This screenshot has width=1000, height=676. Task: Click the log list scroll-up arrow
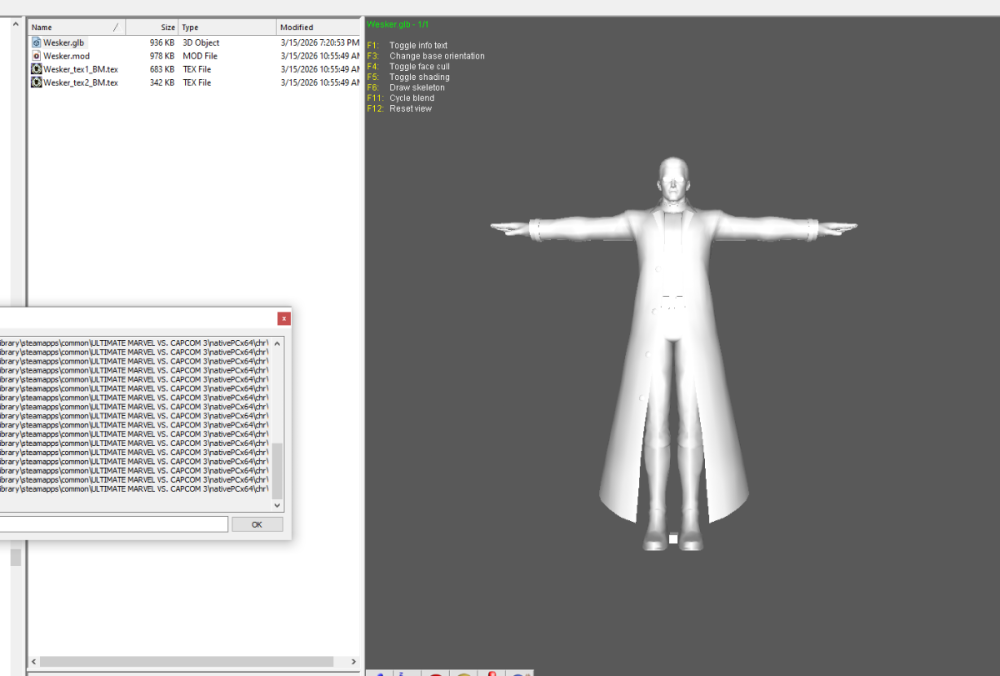(277, 344)
